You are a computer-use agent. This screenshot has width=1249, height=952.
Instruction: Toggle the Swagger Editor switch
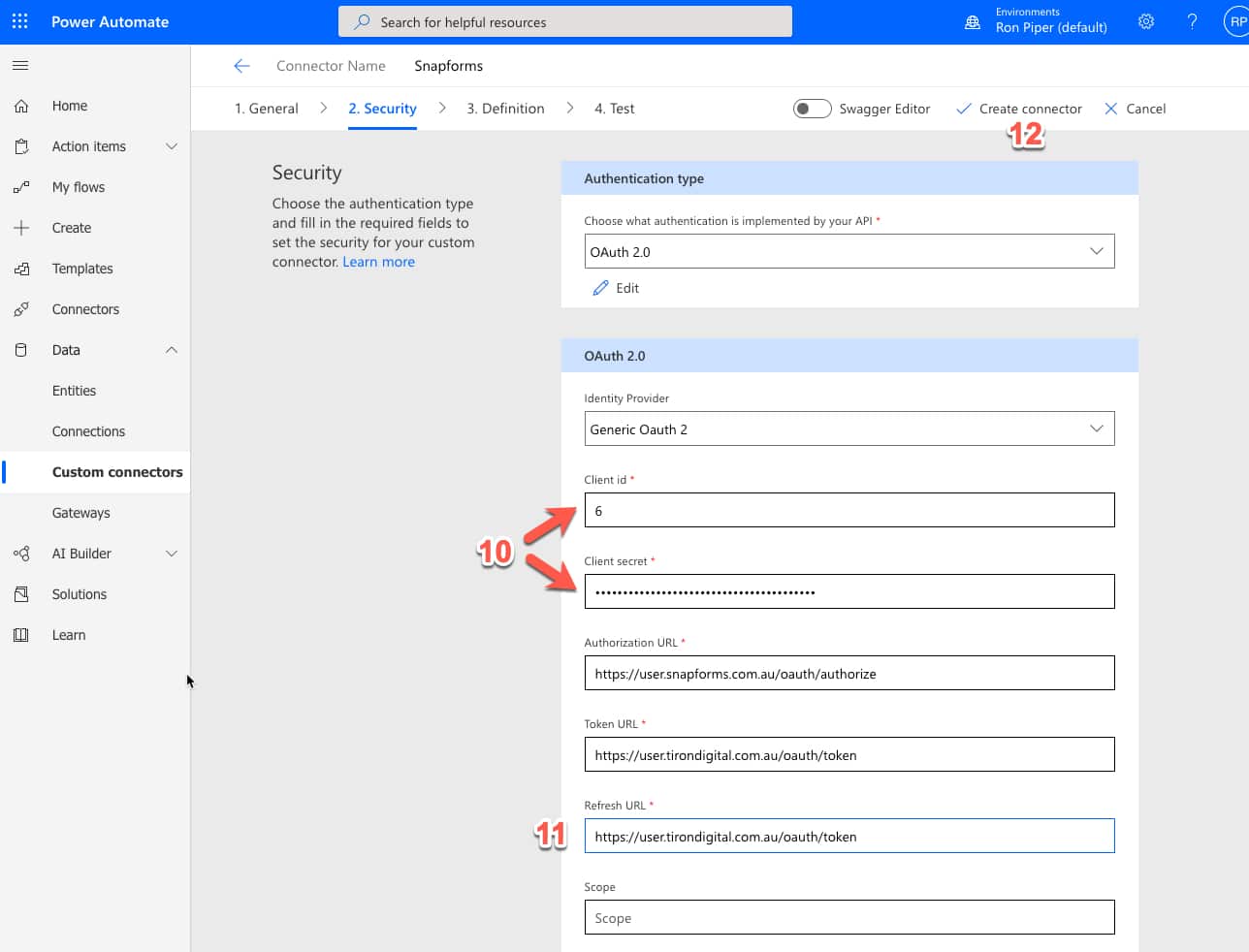point(812,109)
